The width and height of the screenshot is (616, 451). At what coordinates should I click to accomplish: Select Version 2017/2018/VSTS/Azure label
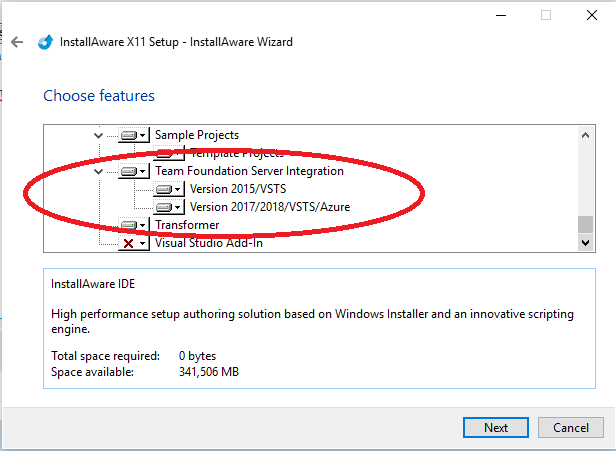270,207
